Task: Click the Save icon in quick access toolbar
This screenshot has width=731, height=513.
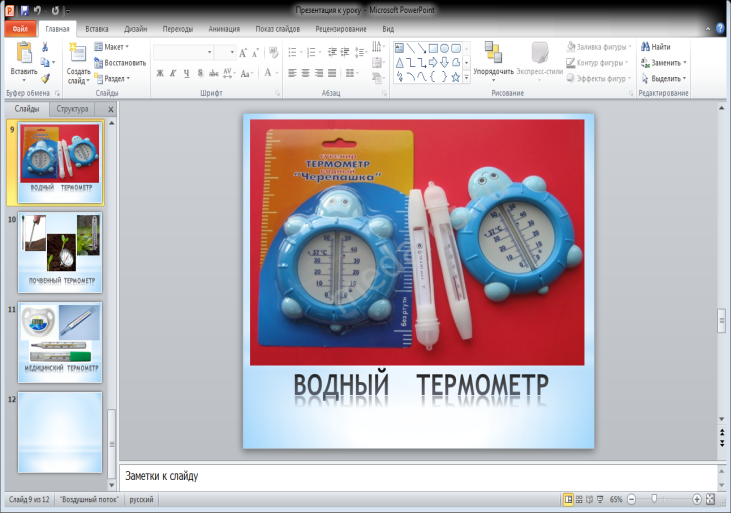Action: tap(24, 10)
